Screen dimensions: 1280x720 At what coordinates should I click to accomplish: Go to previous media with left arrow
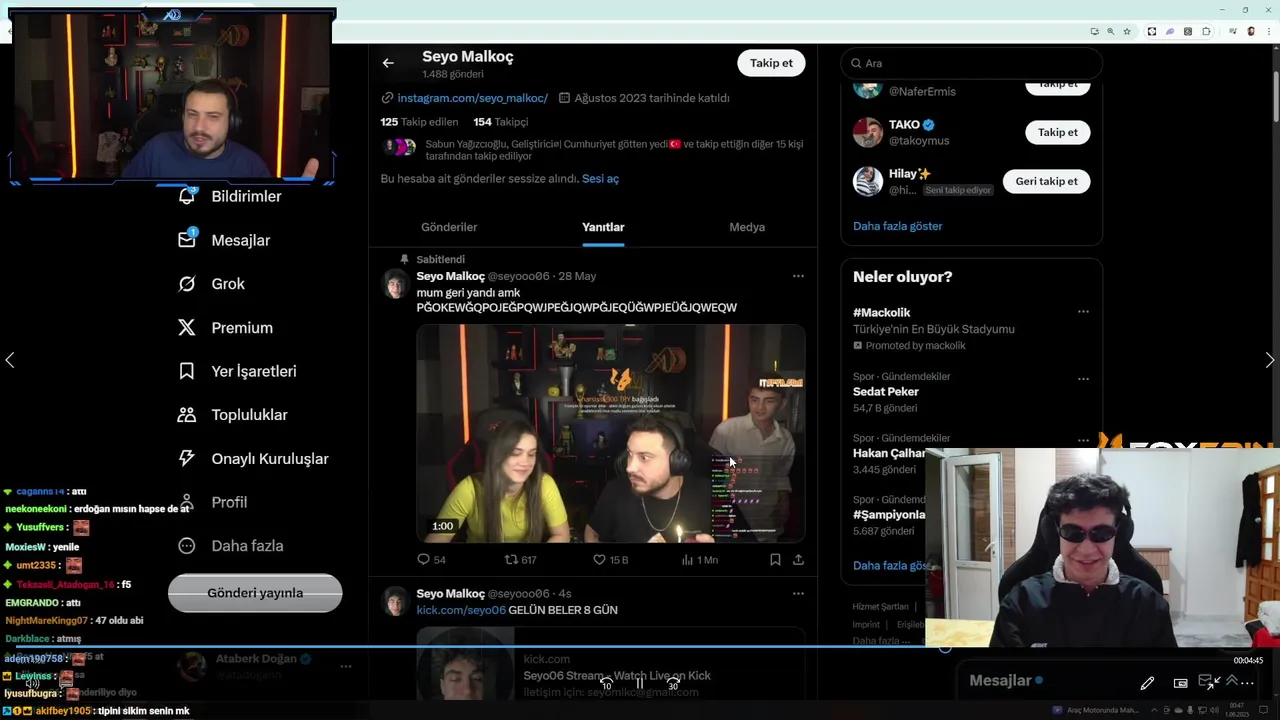(x=10, y=360)
